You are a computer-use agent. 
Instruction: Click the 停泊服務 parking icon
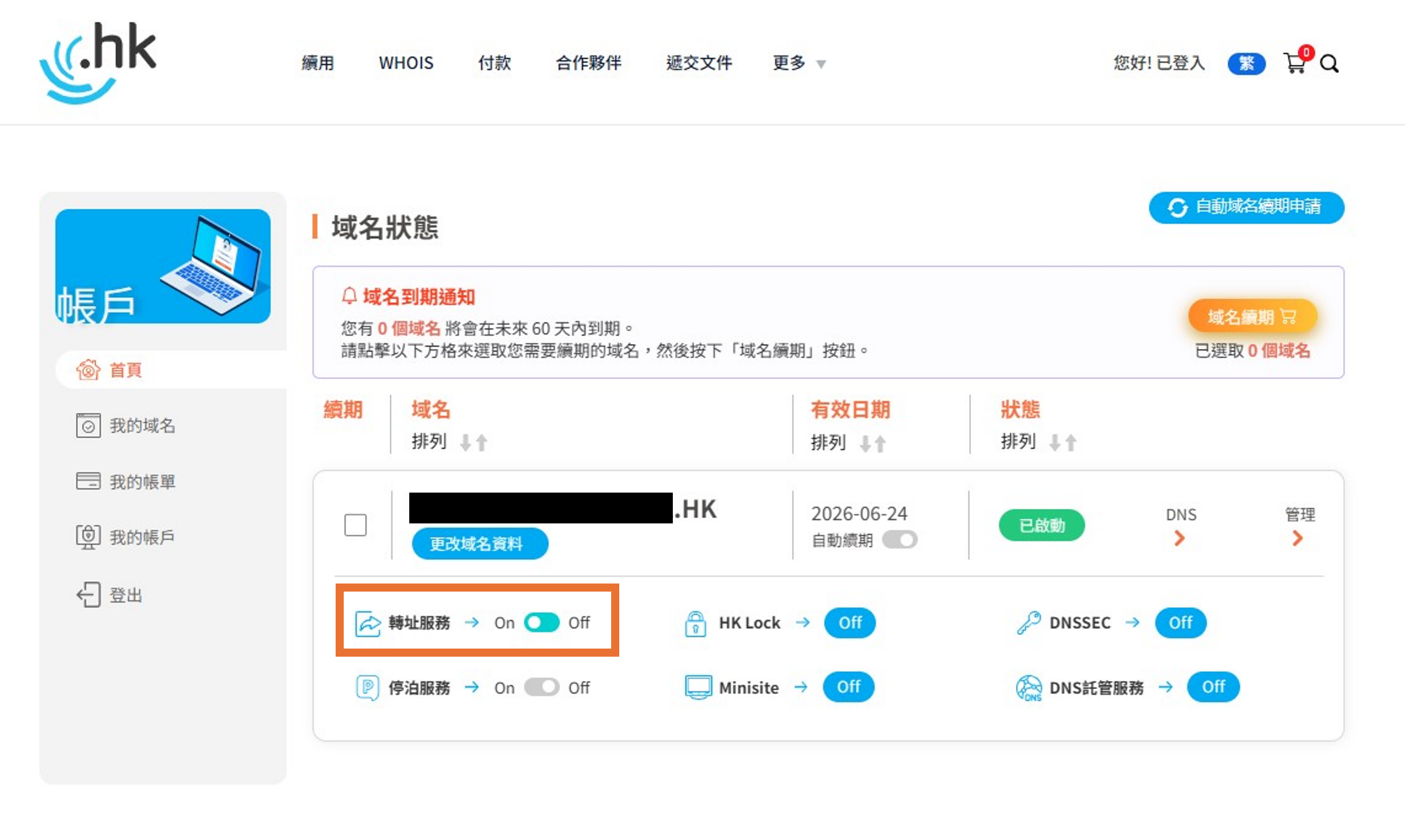click(x=368, y=687)
